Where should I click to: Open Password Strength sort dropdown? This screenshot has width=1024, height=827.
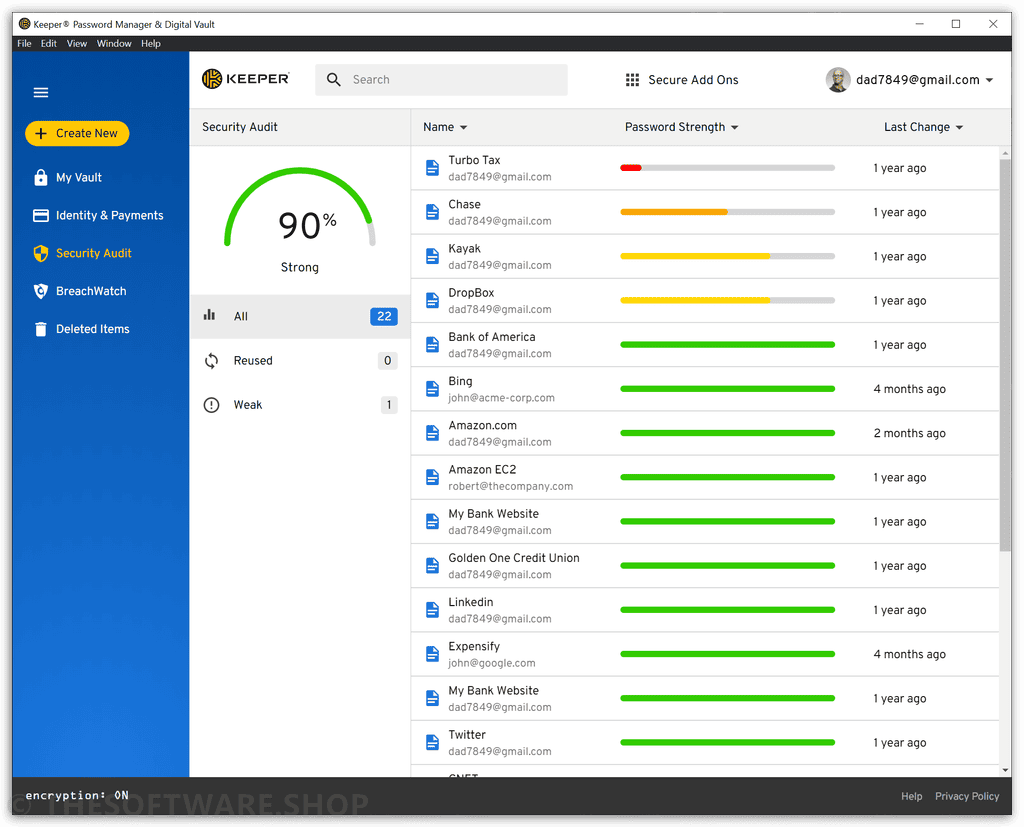pos(735,127)
